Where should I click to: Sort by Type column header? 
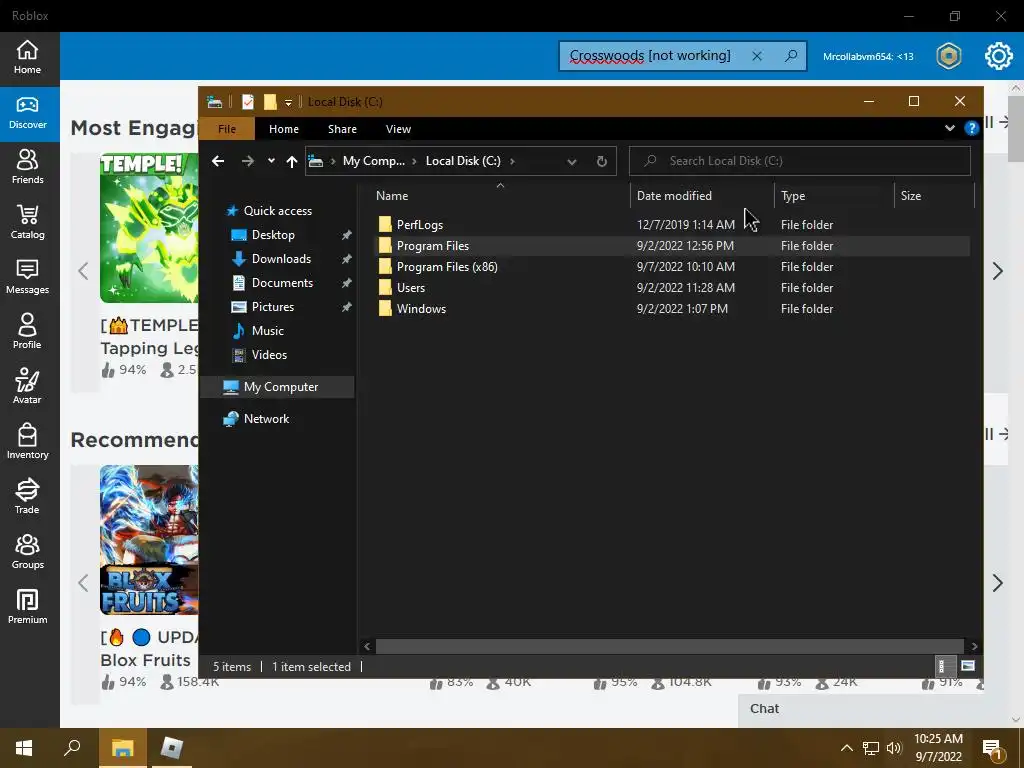[834, 195]
